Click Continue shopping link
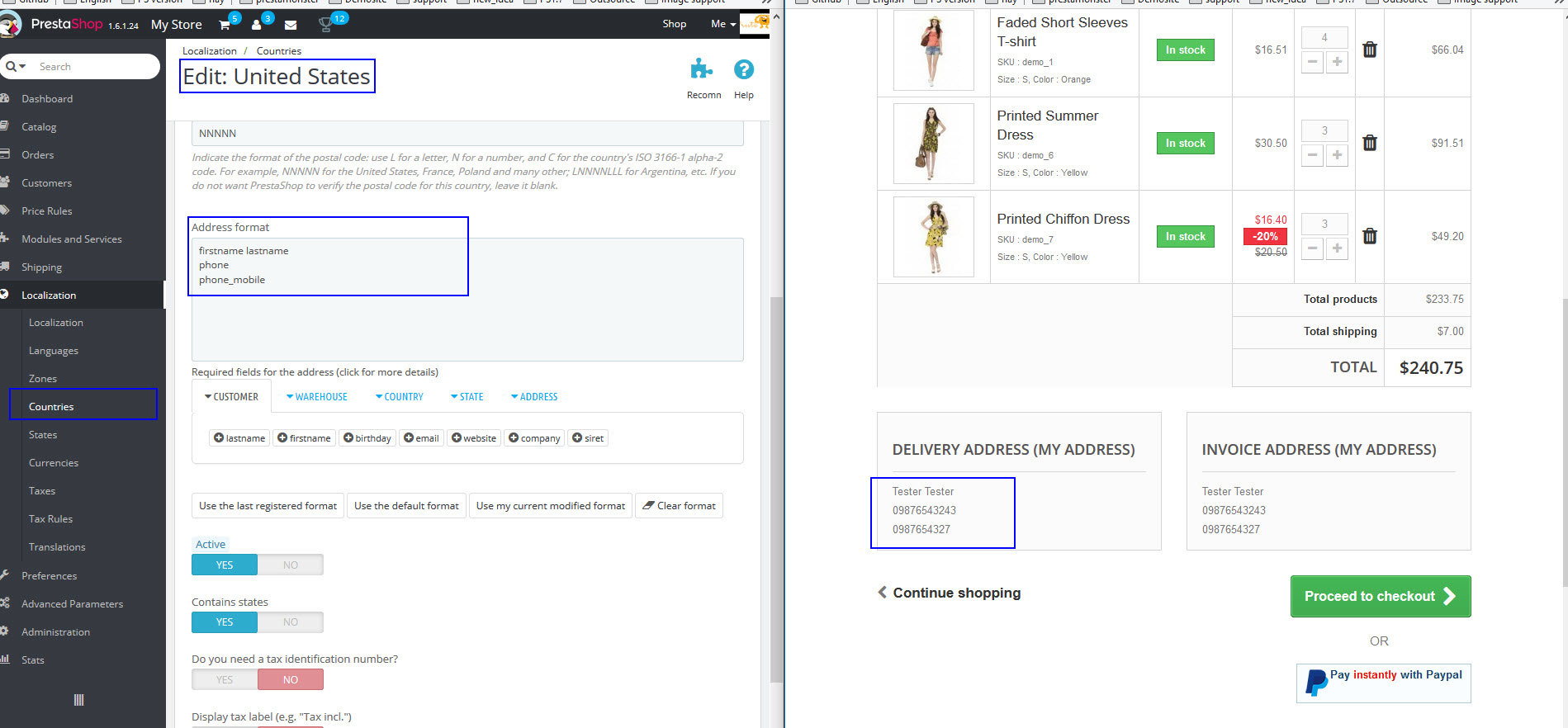Screen dimensions: 1568x728 point(949,593)
